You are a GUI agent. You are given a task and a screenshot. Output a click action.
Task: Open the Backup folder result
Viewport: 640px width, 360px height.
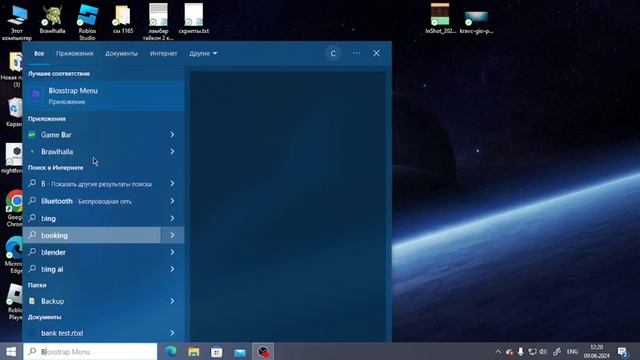pos(92,301)
